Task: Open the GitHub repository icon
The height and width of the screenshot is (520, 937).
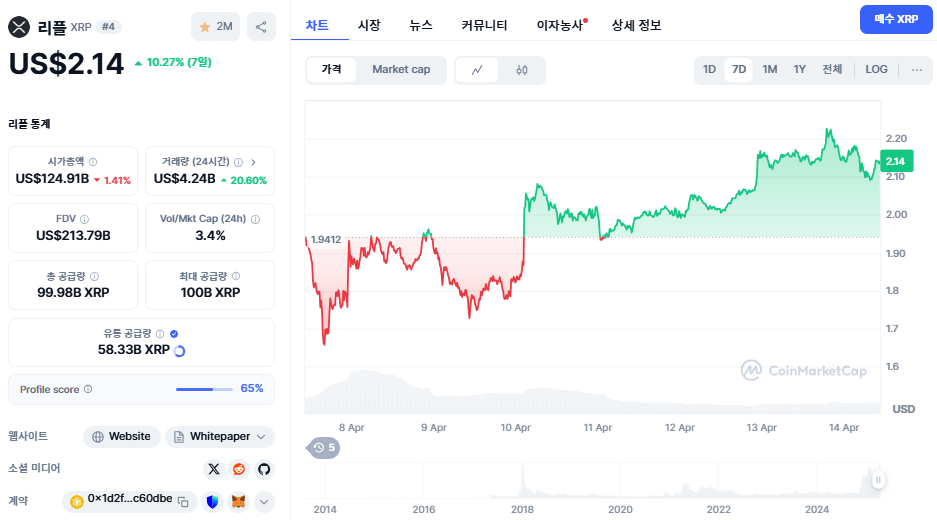Action: [264, 469]
